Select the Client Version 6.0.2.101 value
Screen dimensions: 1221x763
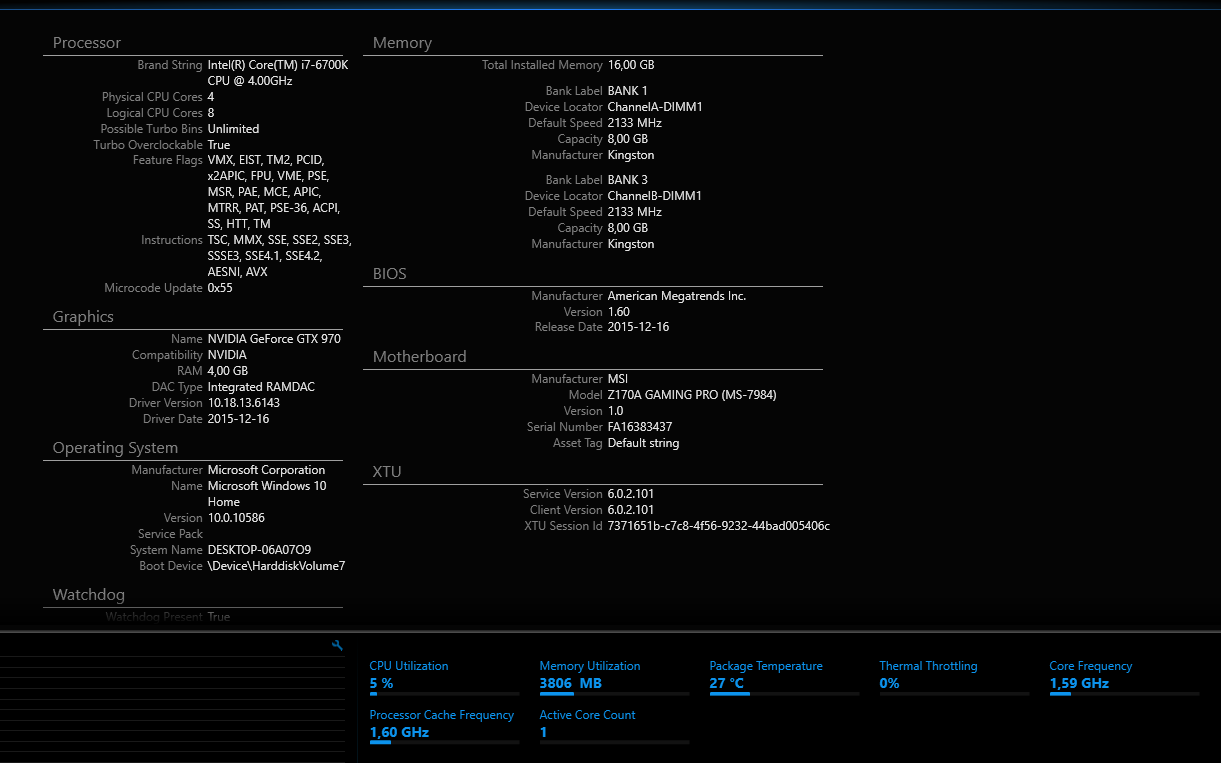(631, 510)
